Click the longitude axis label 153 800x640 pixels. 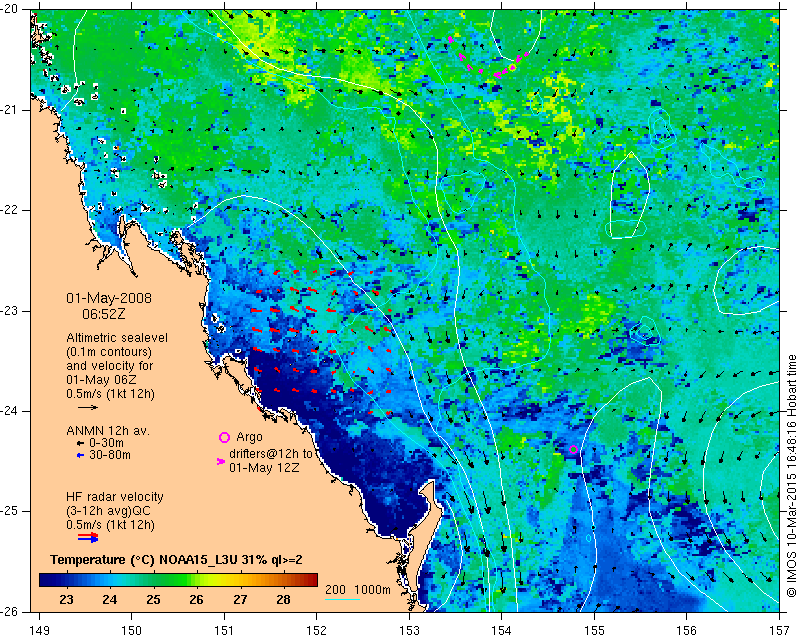click(409, 630)
